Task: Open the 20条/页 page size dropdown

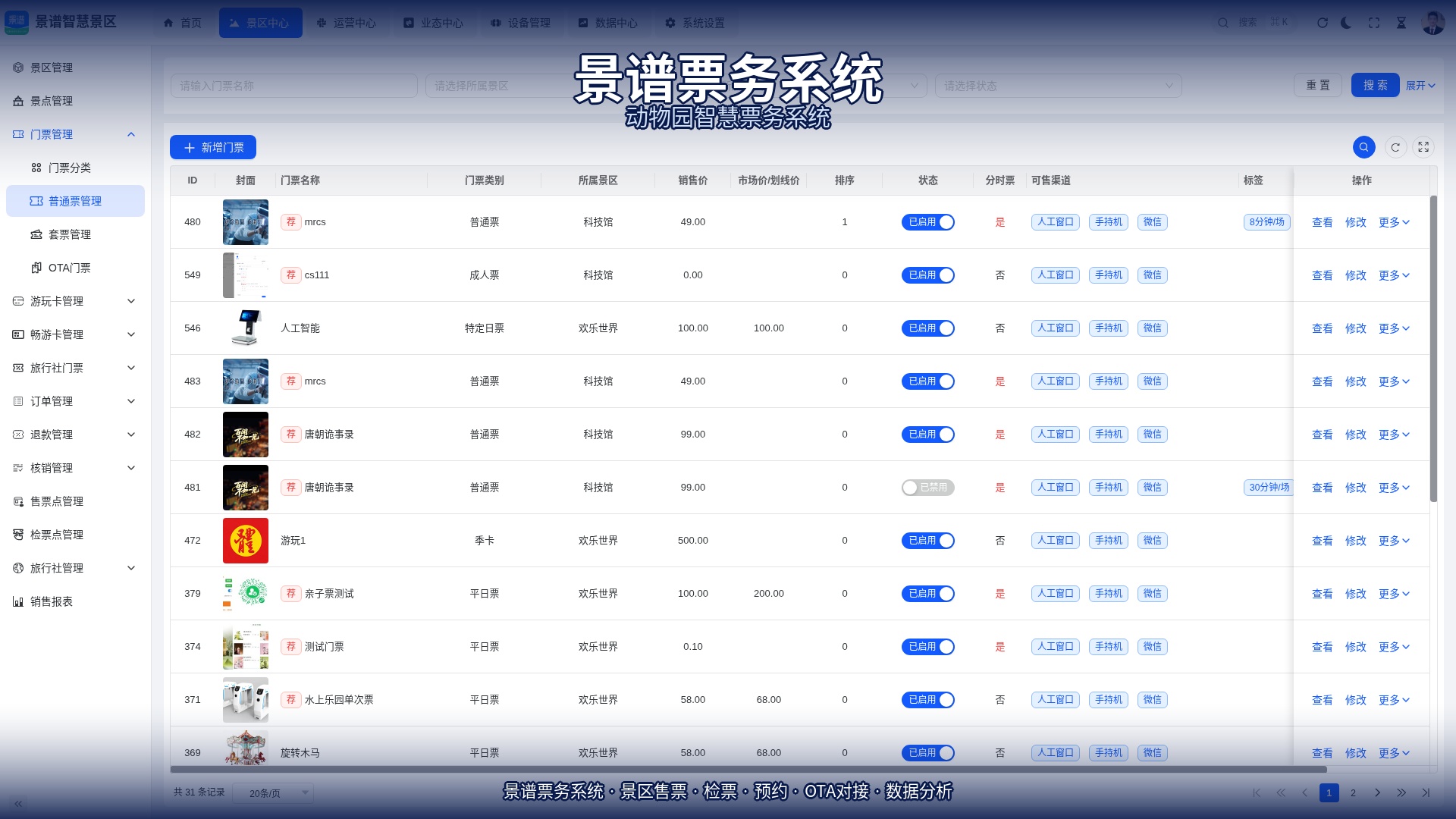Action: click(x=273, y=793)
